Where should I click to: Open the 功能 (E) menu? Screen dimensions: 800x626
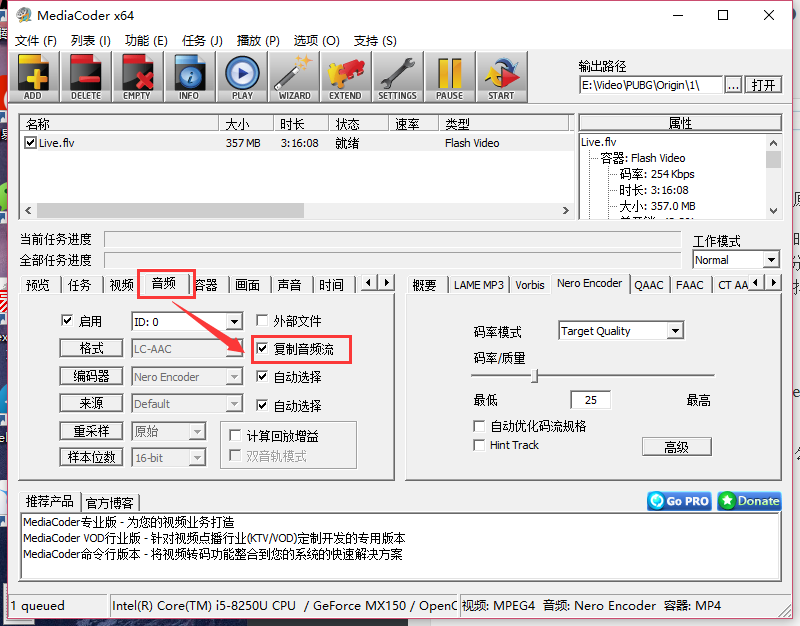(x=146, y=41)
